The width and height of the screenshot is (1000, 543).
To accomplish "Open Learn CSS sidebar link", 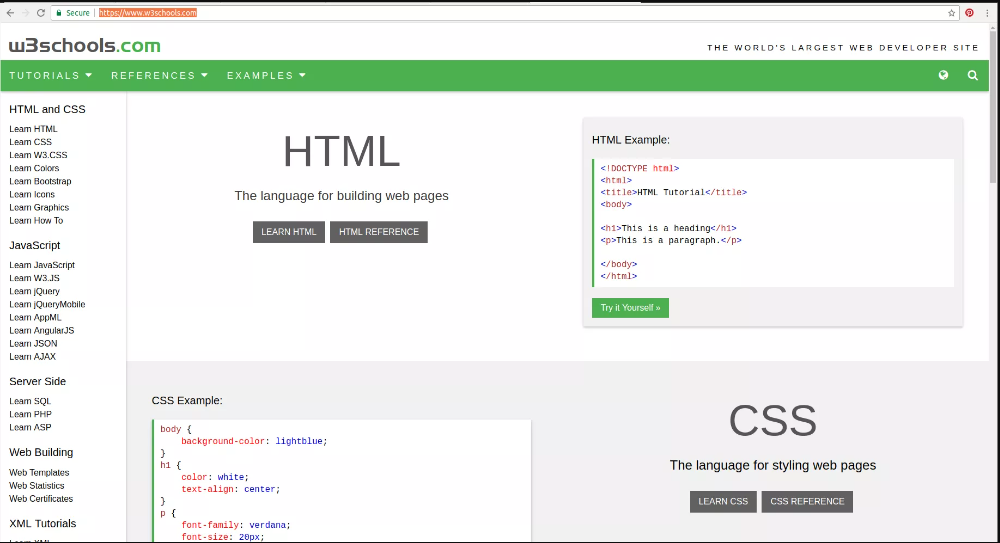I will click(31, 142).
